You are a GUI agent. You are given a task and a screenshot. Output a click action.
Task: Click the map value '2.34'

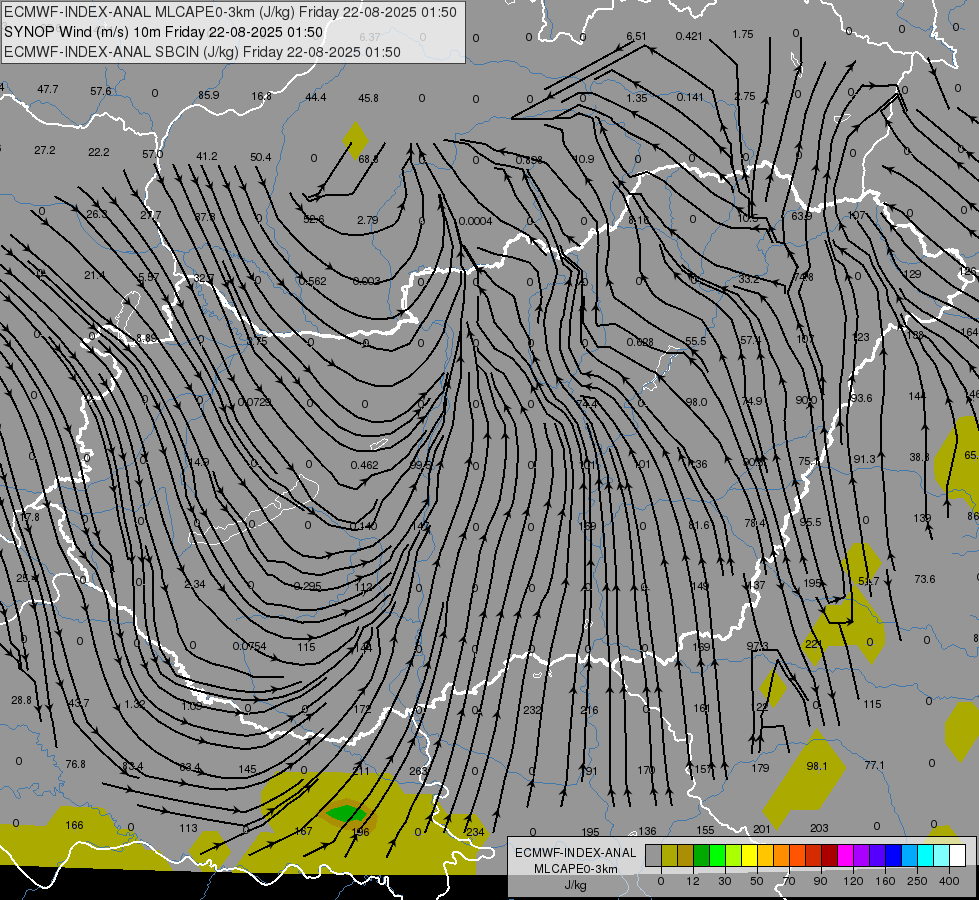[x=195, y=584]
